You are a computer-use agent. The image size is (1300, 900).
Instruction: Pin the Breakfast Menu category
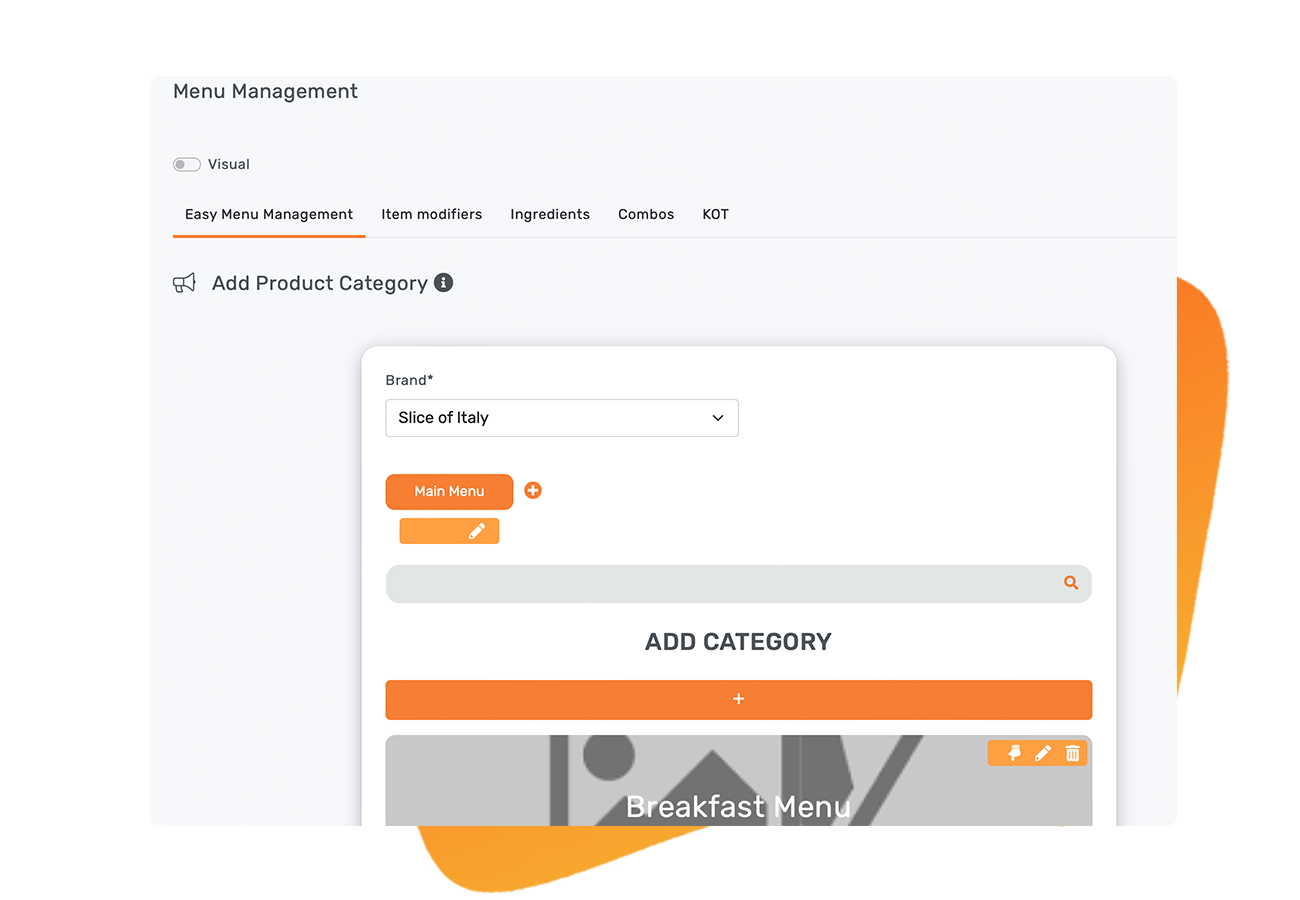pos(1013,753)
